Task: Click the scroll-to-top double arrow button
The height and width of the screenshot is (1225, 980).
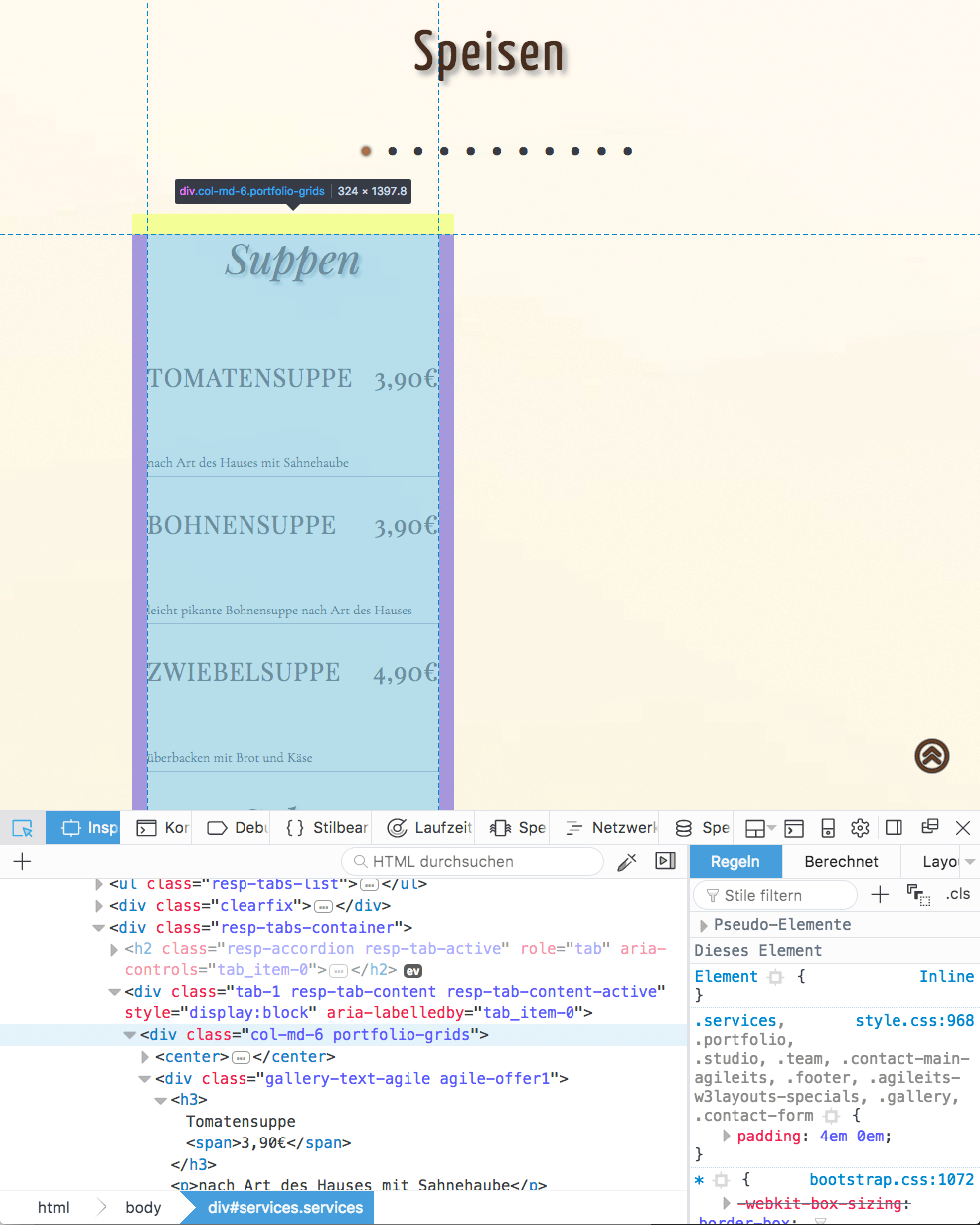Action: pos(931,756)
